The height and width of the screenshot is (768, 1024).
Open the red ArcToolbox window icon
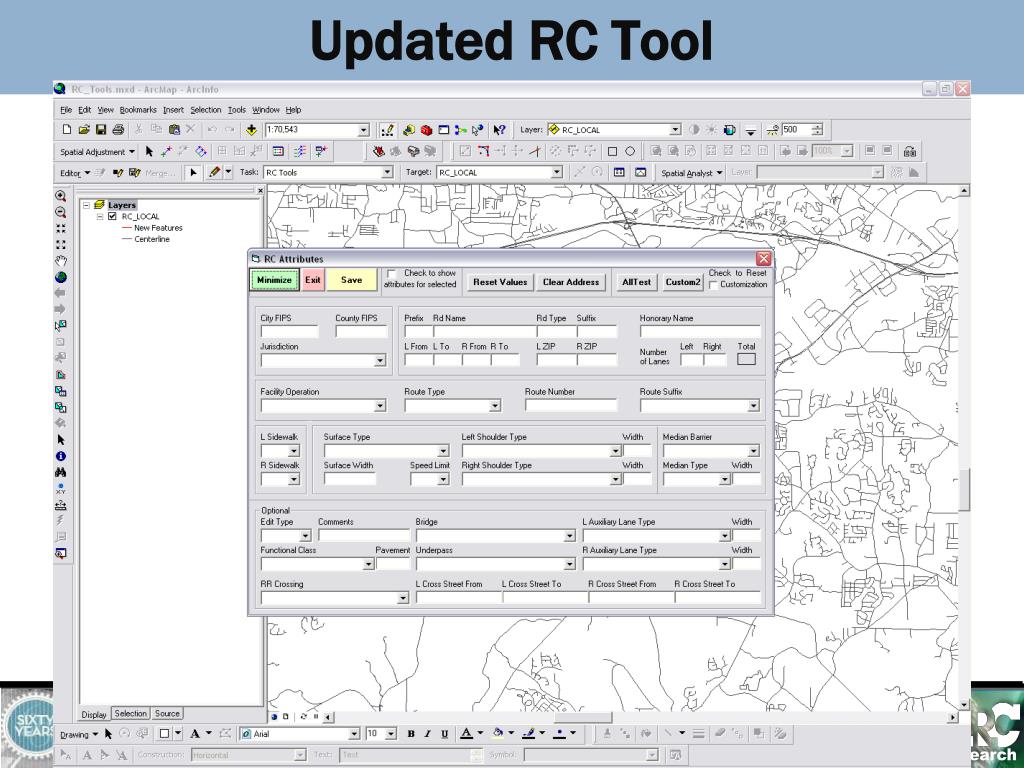point(426,130)
